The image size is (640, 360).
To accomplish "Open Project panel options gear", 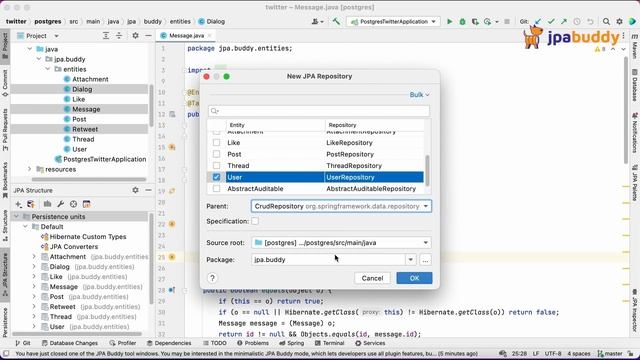I will (x=136, y=36).
